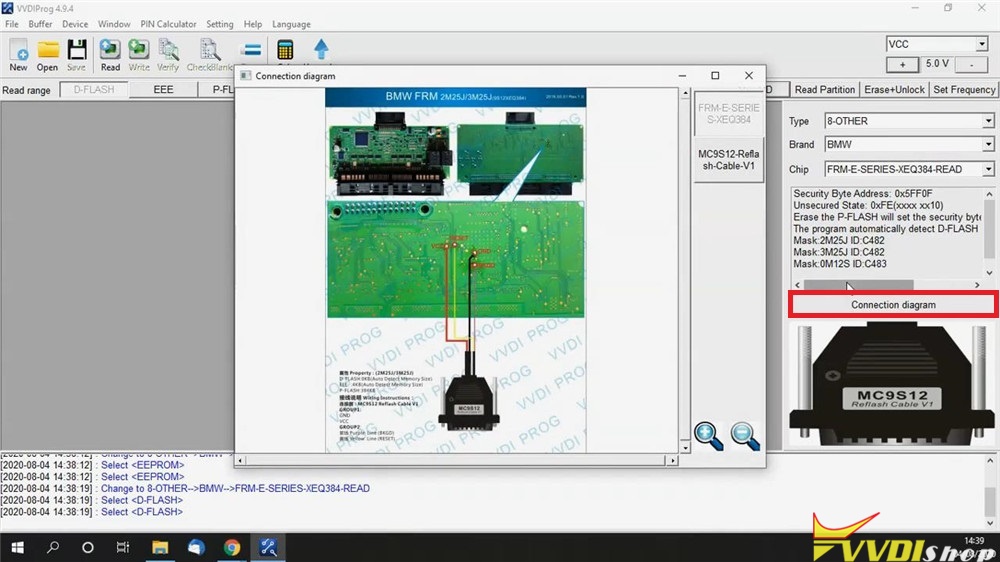Open Windows search from taskbar
Image resolution: width=1000 pixels, height=562 pixels.
point(53,547)
